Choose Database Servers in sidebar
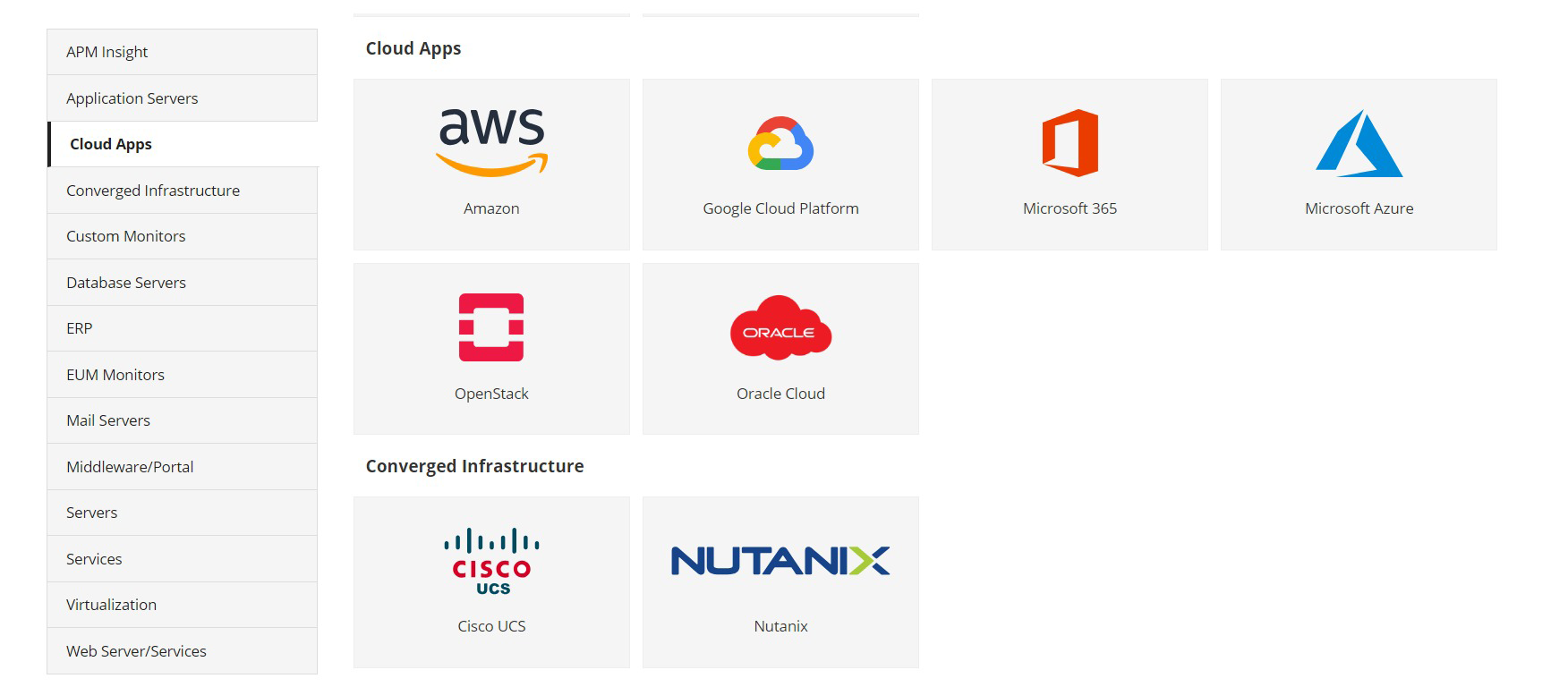Image resolution: width=1568 pixels, height=687 pixels. tap(183, 283)
